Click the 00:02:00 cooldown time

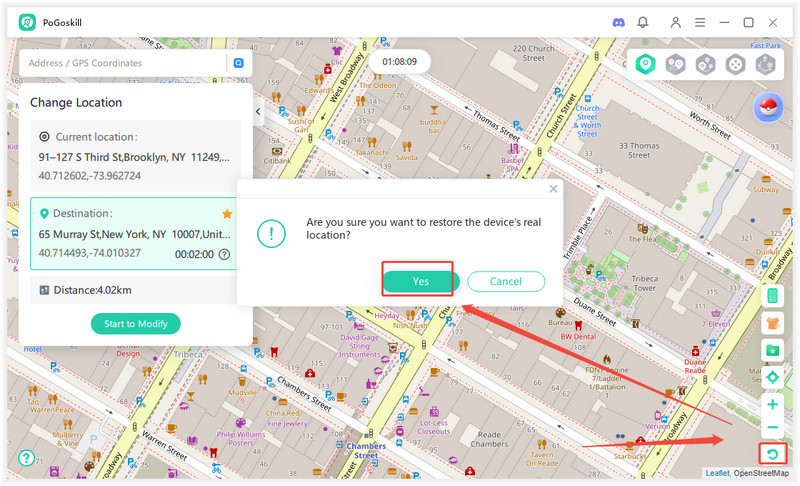click(x=194, y=254)
